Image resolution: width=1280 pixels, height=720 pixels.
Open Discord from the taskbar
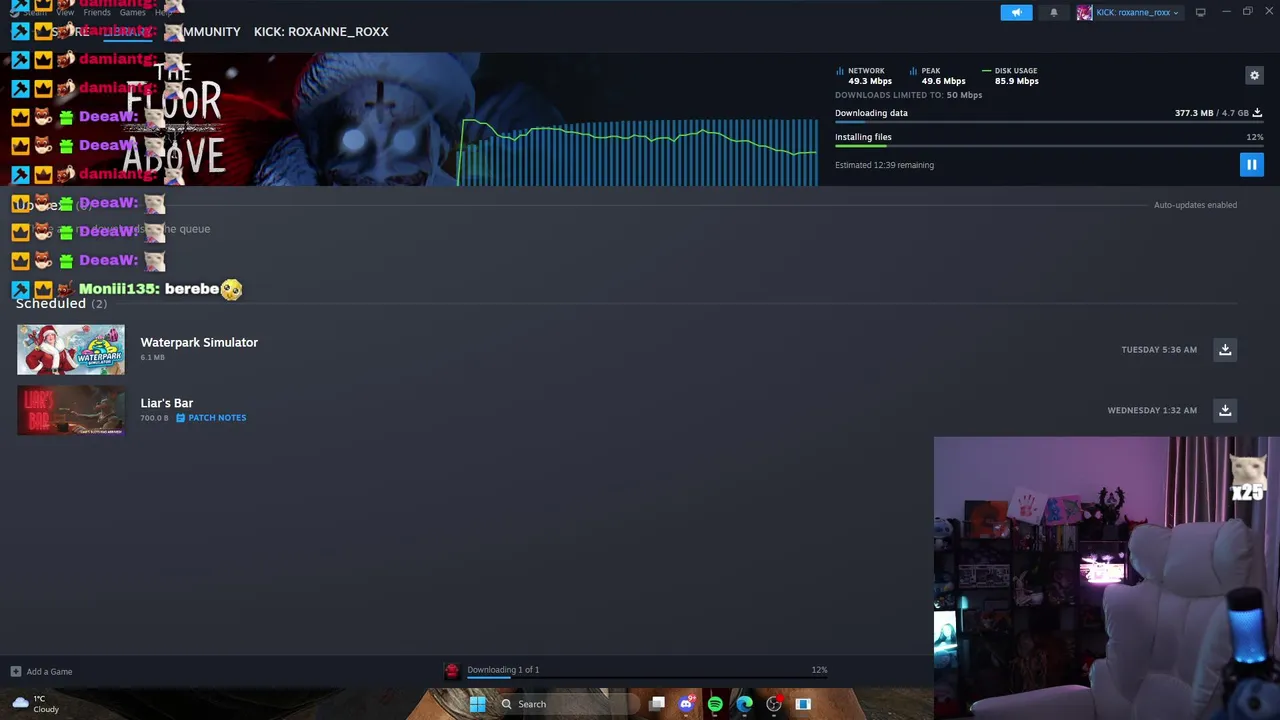coord(686,704)
